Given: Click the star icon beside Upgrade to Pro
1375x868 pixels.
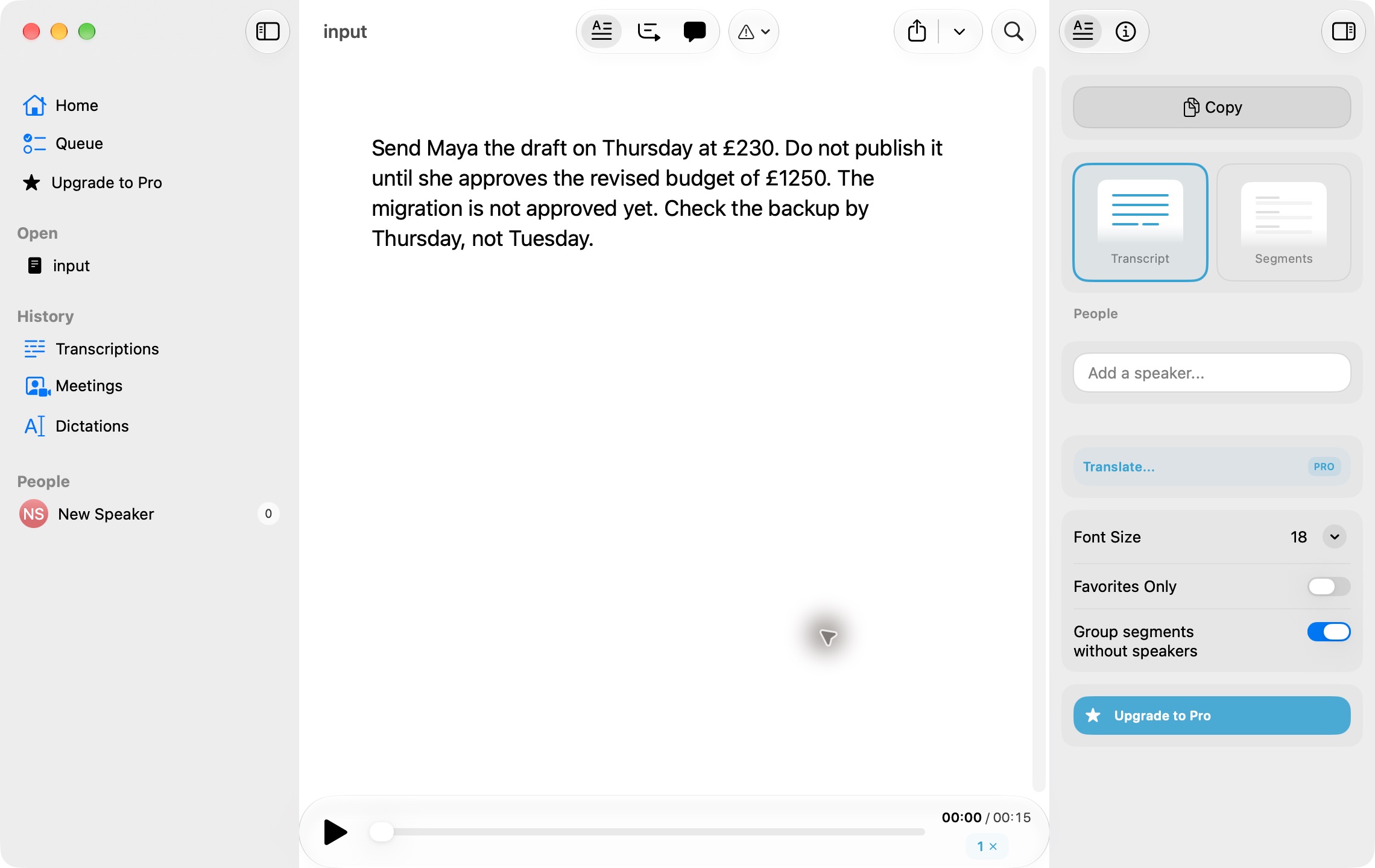Looking at the screenshot, I should pos(31,183).
